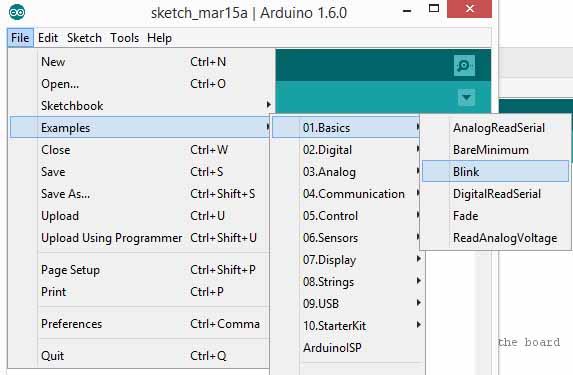Image resolution: width=573 pixels, height=375 pixels.
Task: Open the ReadAnalogVoltage example sketch
Action: point(496,238)
